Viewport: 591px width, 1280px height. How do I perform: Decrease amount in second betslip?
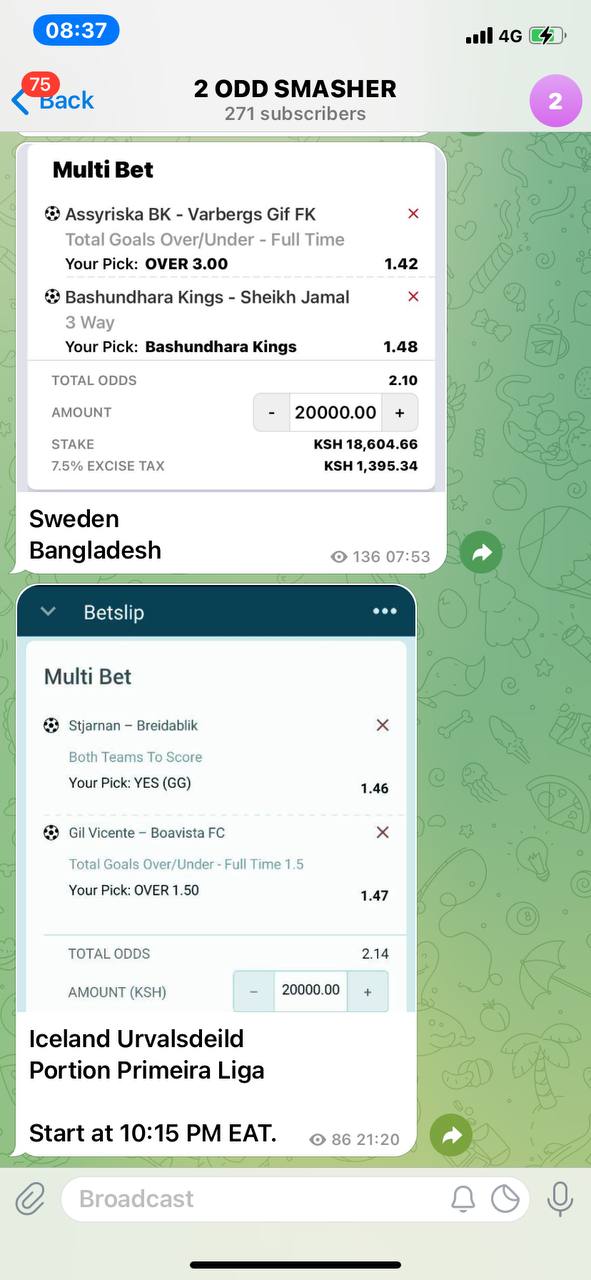pyautogui.click(x=254, y=991)
